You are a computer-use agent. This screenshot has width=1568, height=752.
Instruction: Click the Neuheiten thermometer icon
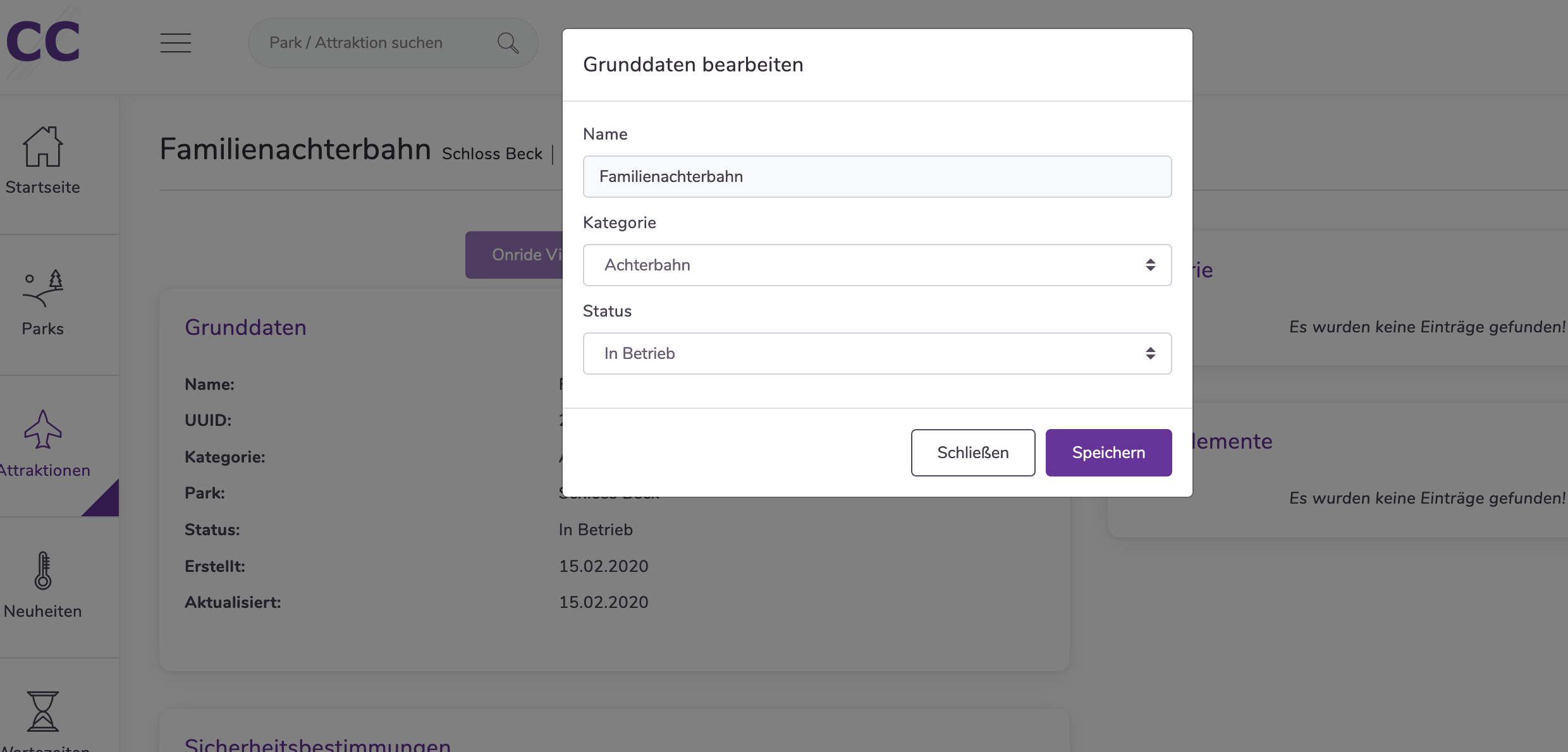[x=43, y=571]
